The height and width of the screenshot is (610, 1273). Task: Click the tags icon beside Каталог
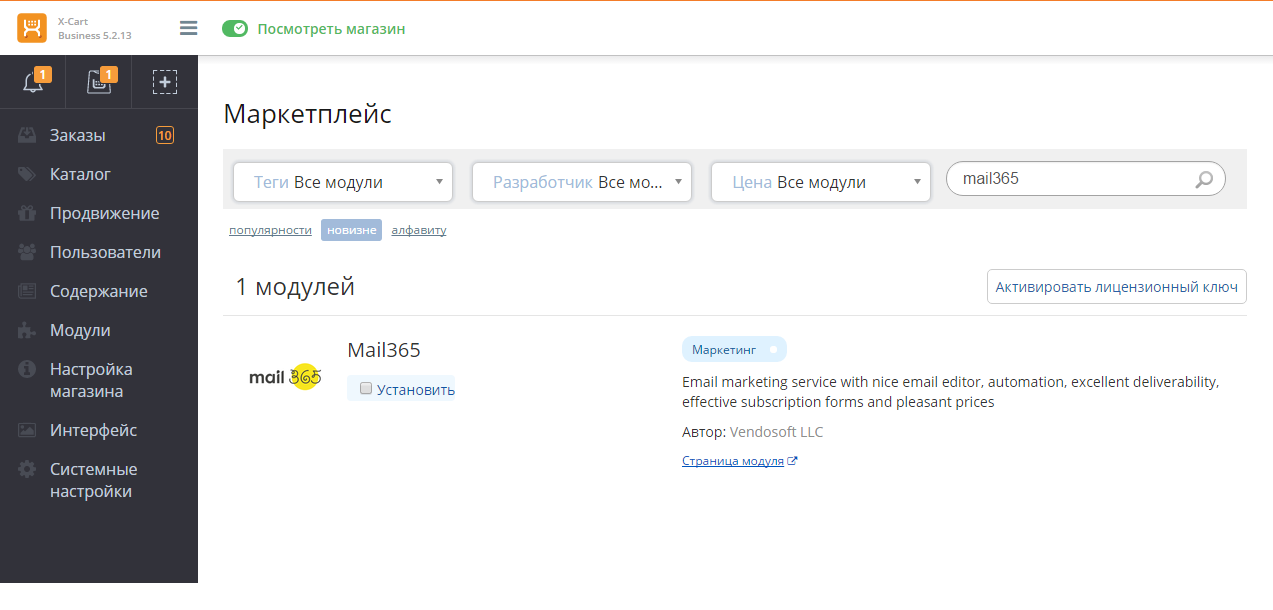pyautogui.click(x=27, y=174)
